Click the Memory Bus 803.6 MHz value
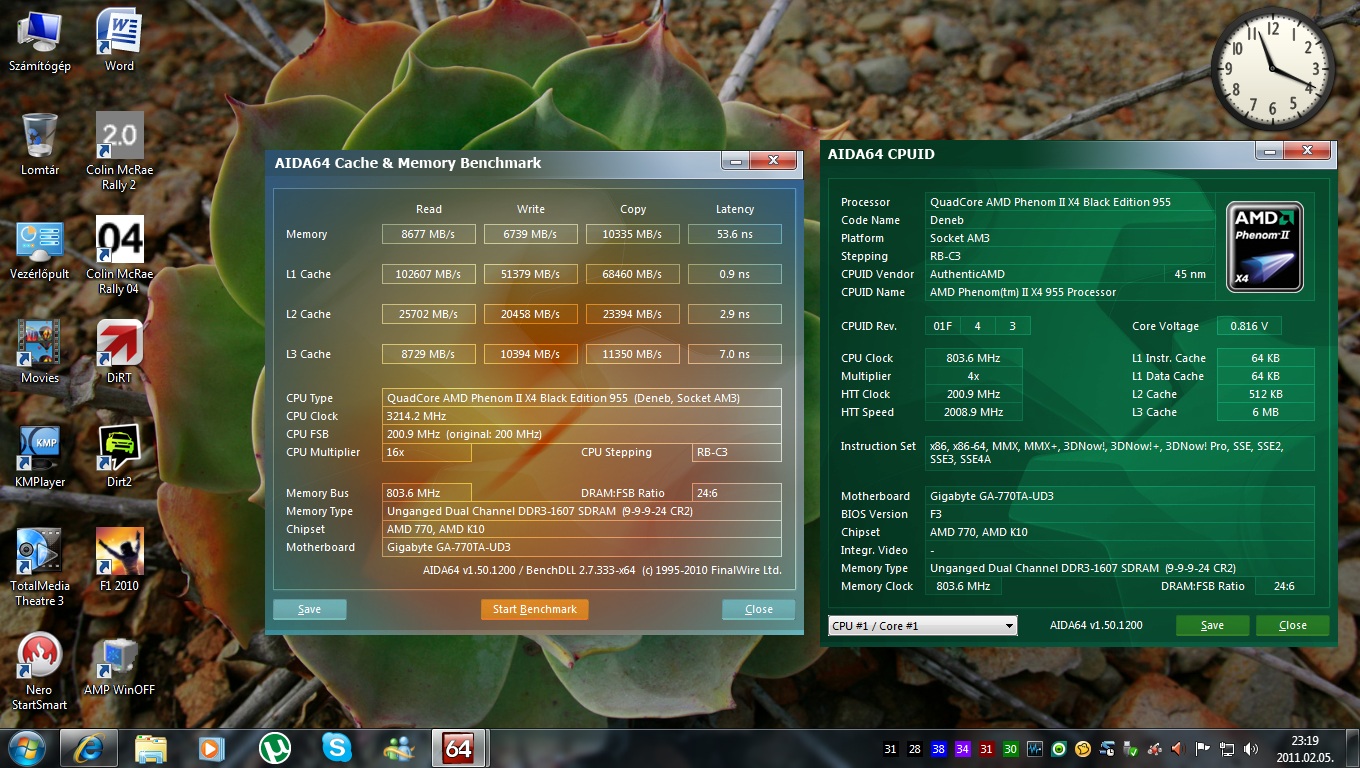 click(427, 493)
